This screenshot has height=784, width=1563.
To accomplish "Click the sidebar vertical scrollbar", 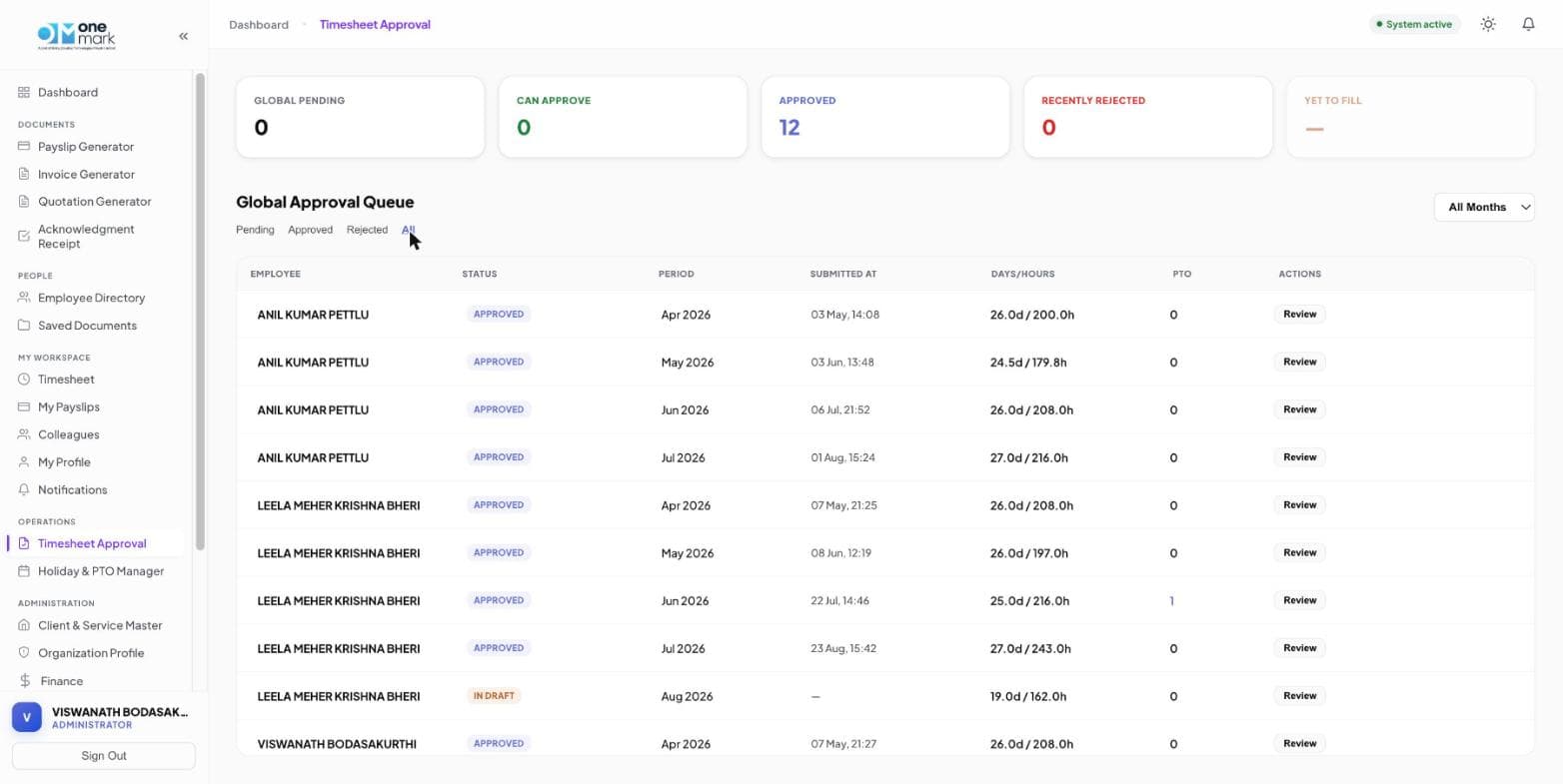I will pos(200,312).
